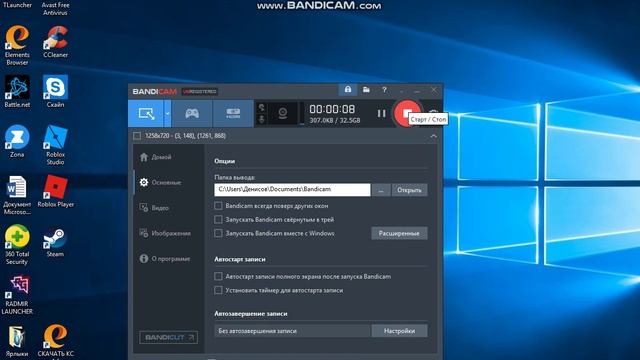Click the Настройки auto-complete button
640x360 pixels.
tap(399, 331)
